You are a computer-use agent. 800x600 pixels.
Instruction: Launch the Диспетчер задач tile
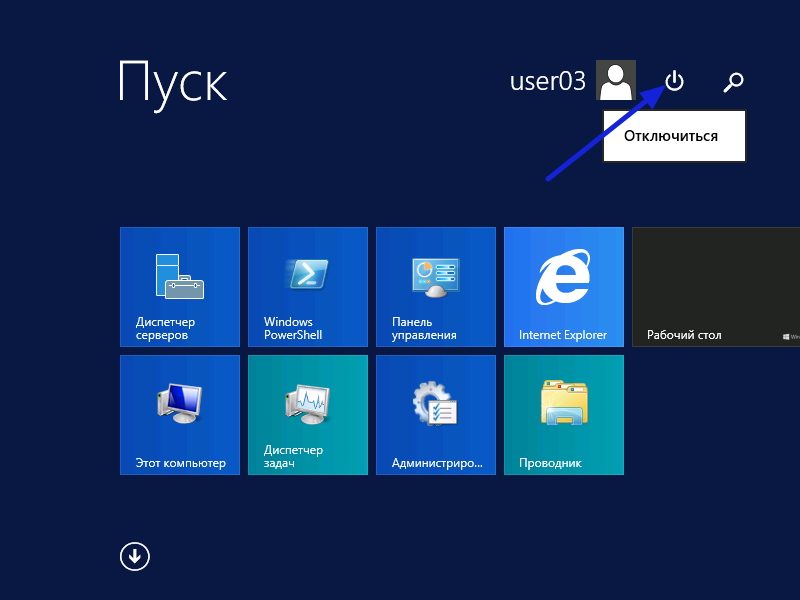coord(308,415)
